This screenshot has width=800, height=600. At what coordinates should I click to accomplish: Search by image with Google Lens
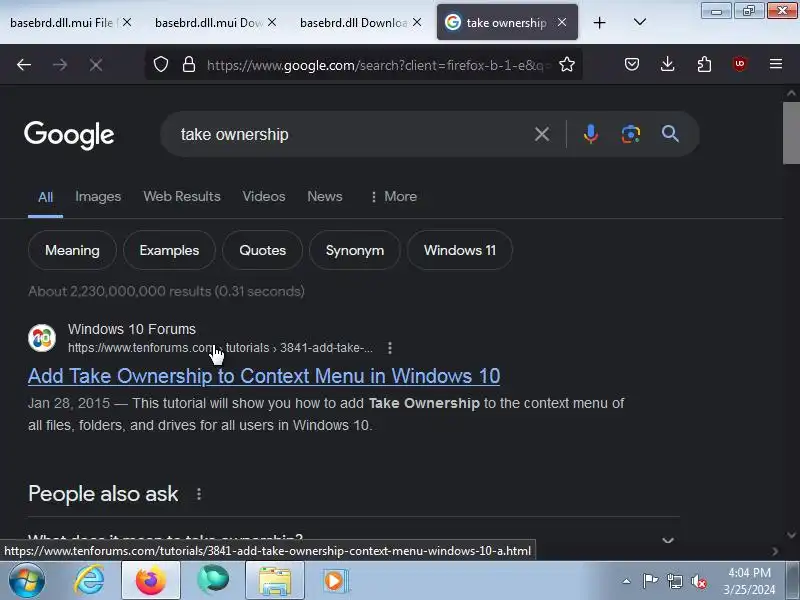click(631, 134)
